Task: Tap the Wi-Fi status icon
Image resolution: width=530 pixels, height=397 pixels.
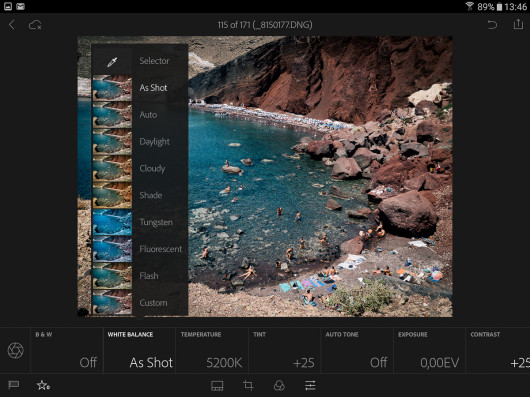Action: pyautogui.click(x=469, y=6)
